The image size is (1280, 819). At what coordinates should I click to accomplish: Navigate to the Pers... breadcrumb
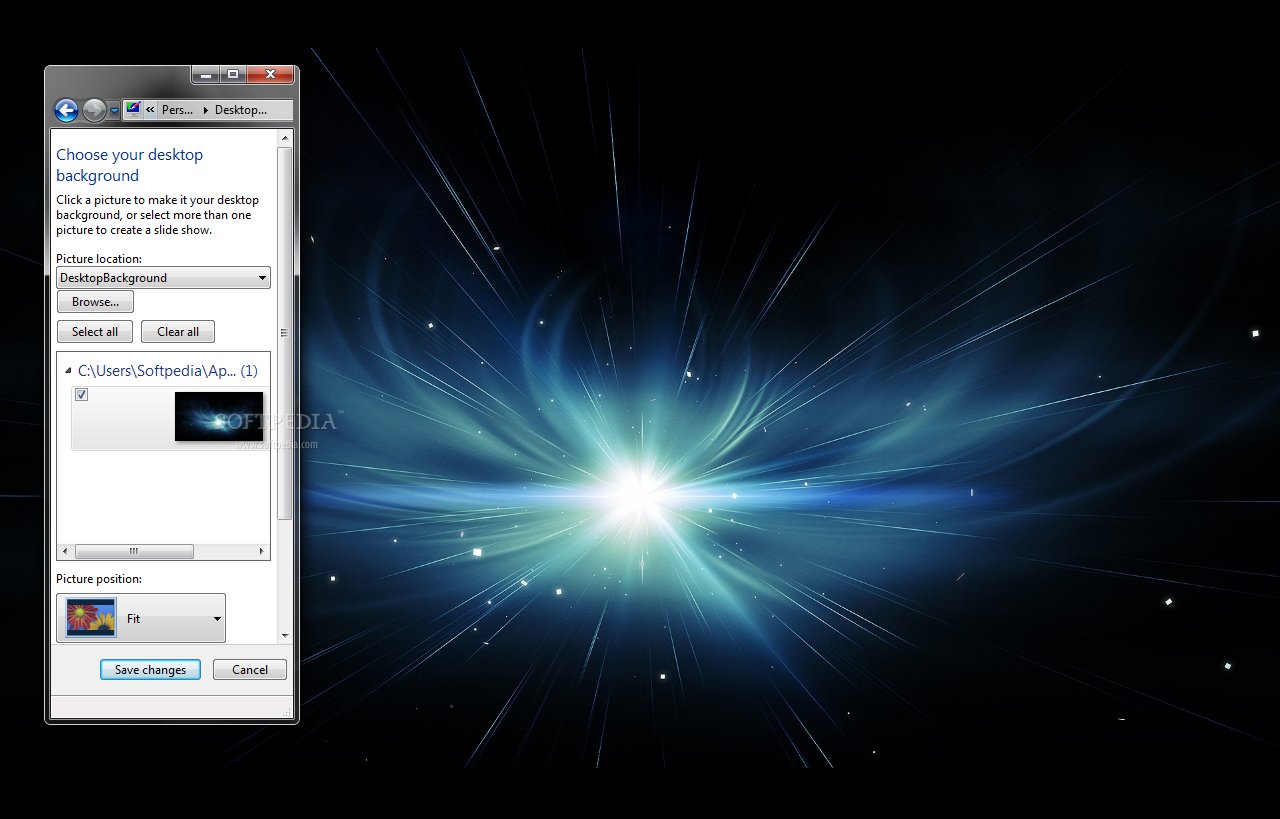177,110
